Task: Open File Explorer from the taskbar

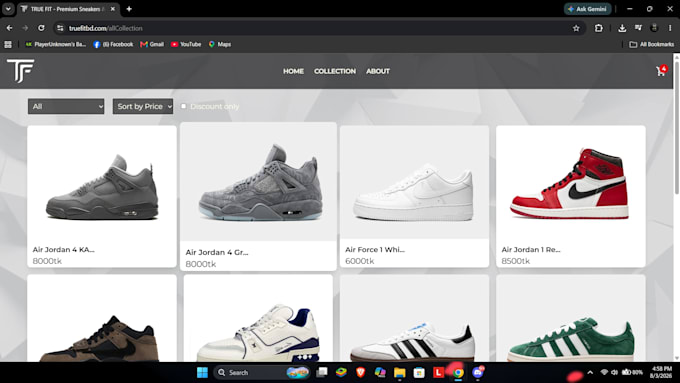Action: point(399,372)
